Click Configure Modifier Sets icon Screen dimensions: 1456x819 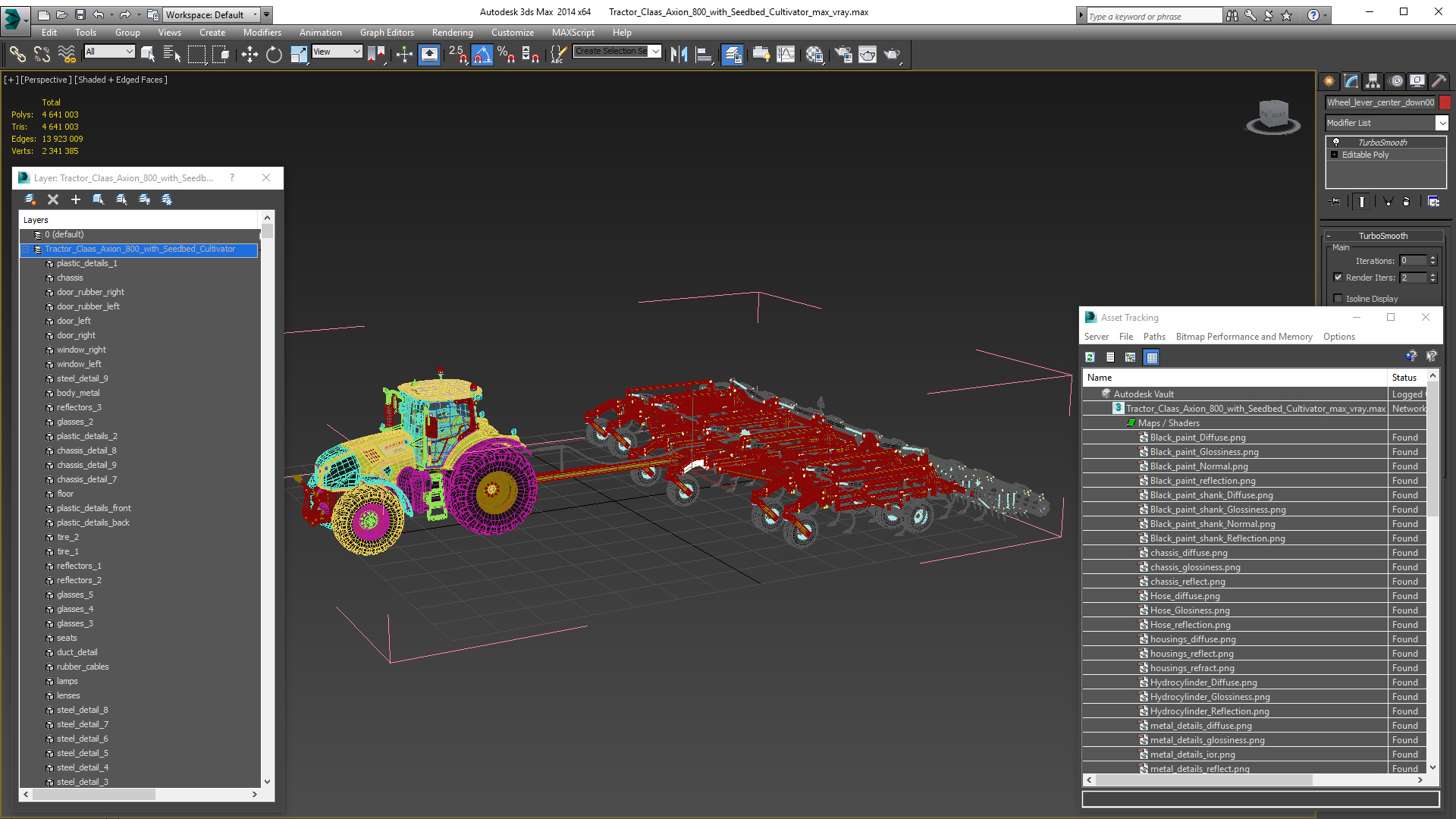pyautogui.click(x=1433, y=201)
